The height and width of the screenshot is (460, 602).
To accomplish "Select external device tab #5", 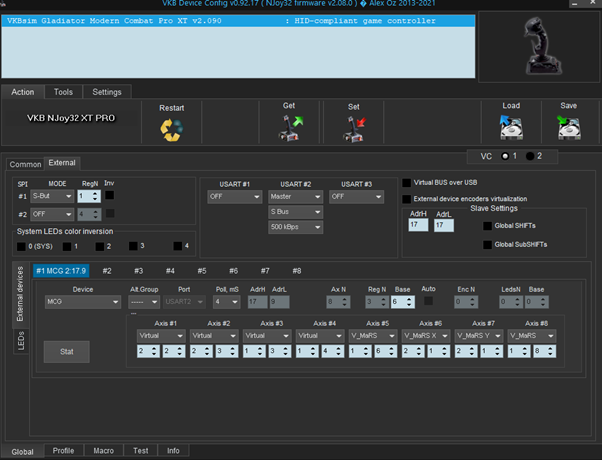I will point(202,271).
